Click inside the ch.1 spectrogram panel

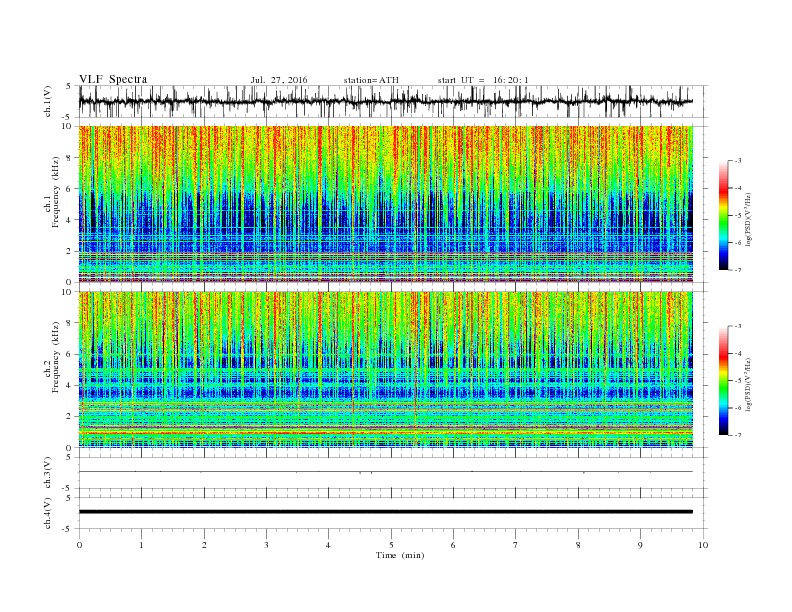[386, 204]
